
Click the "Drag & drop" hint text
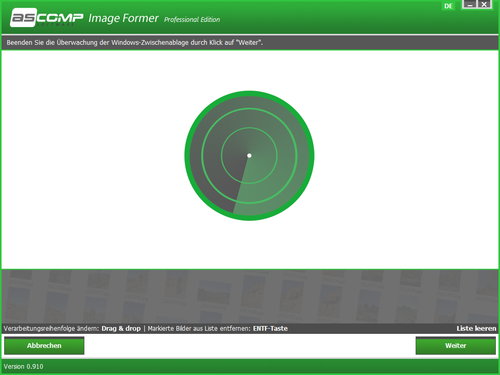pyautogui.click(x=121, y=328)
